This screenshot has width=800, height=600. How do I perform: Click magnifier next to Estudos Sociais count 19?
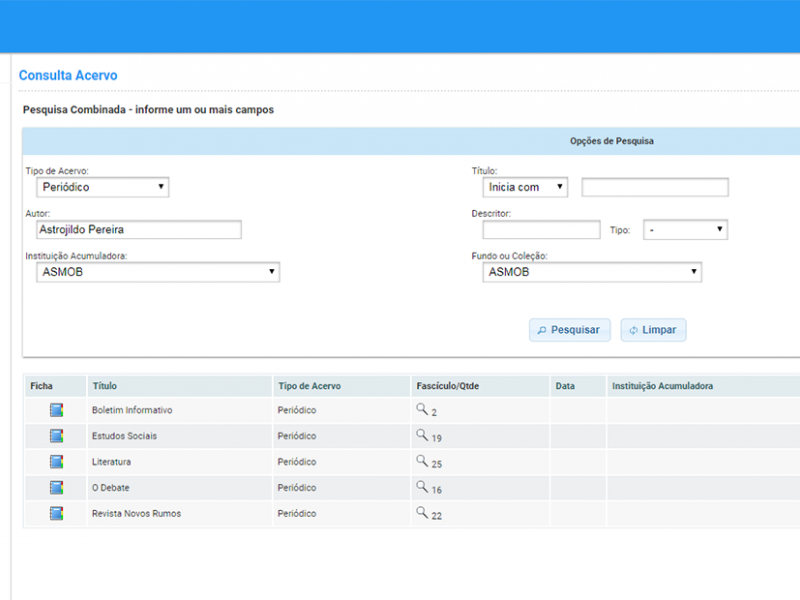point(422,435)
